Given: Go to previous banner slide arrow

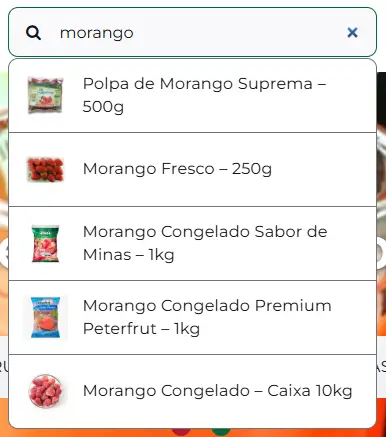Looking at the screenshot, I should [x=4, y=253].
